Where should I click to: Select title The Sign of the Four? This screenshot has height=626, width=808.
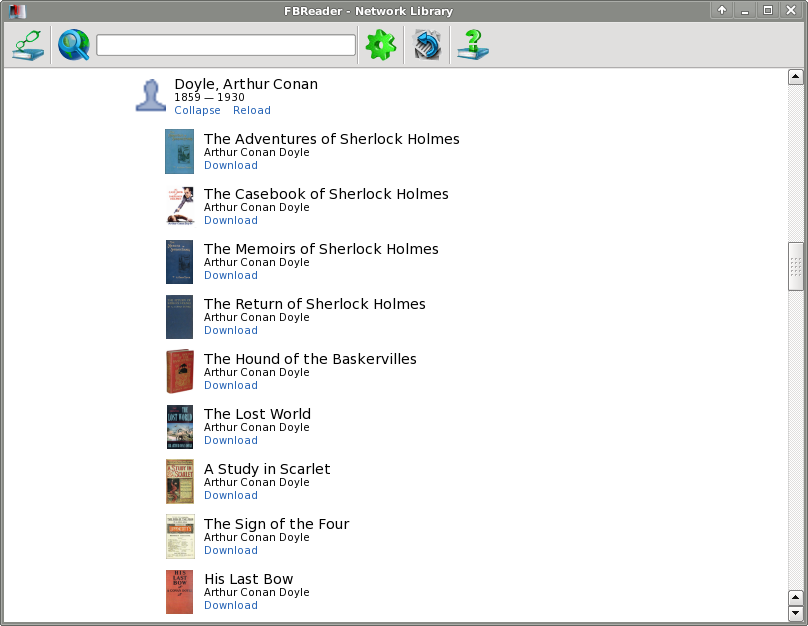click(276, 525)
